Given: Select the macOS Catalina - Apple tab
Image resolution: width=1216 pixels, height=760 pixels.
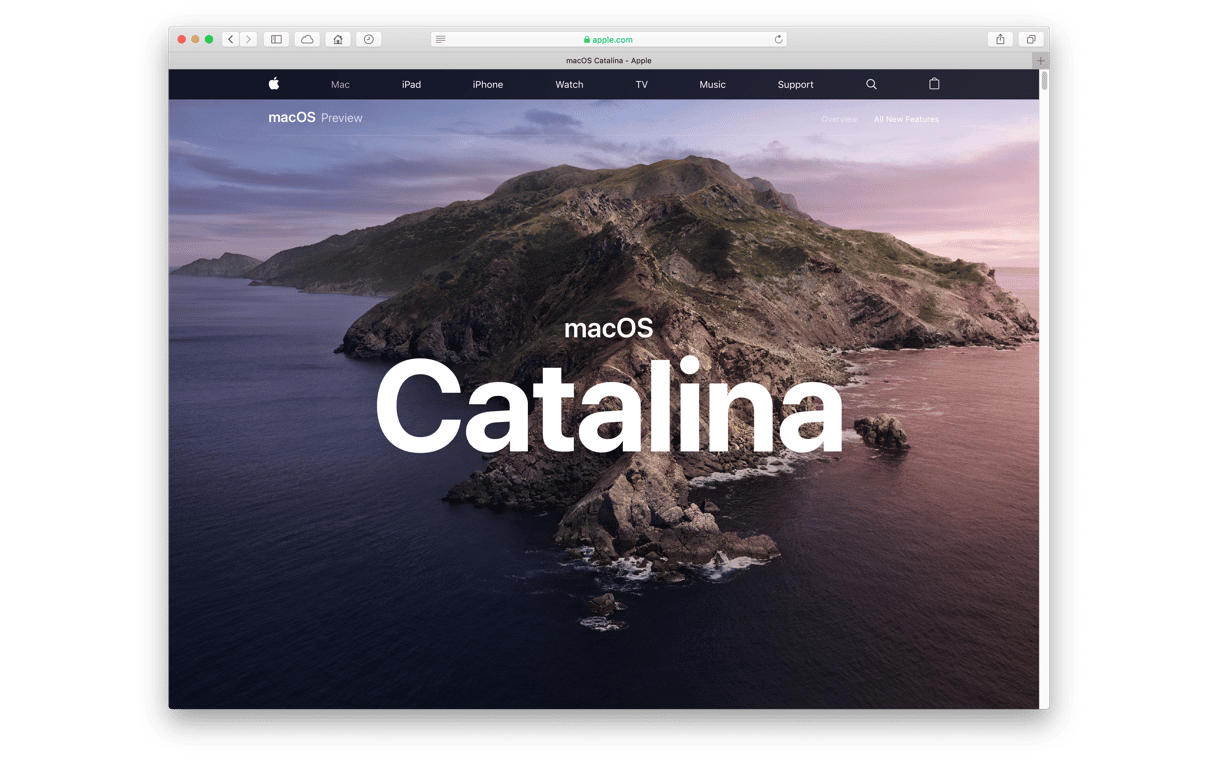Looking at the screenshot, I should 608,60.
